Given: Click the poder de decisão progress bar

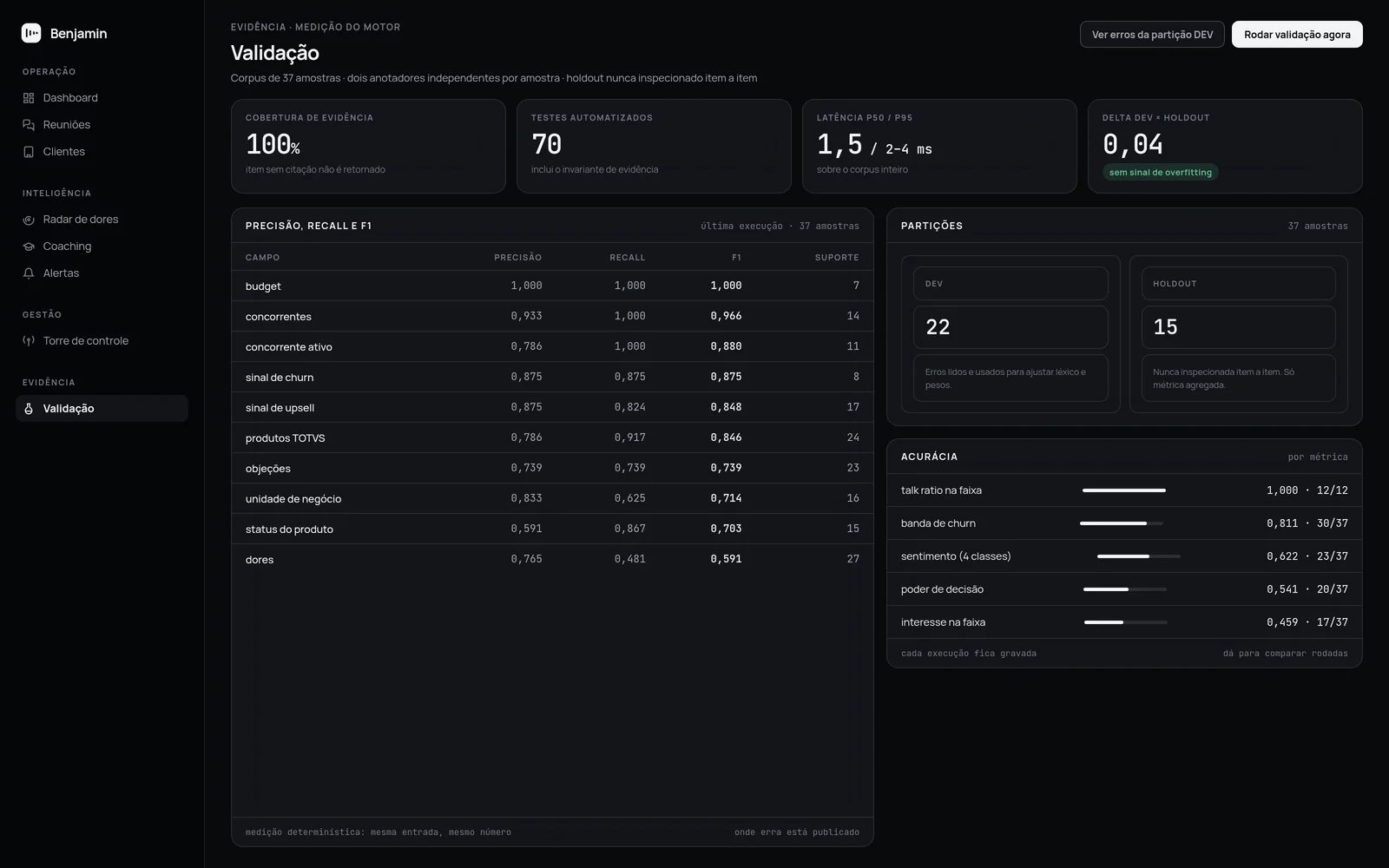Looking at the screenshot, I should pos(1125,589).
